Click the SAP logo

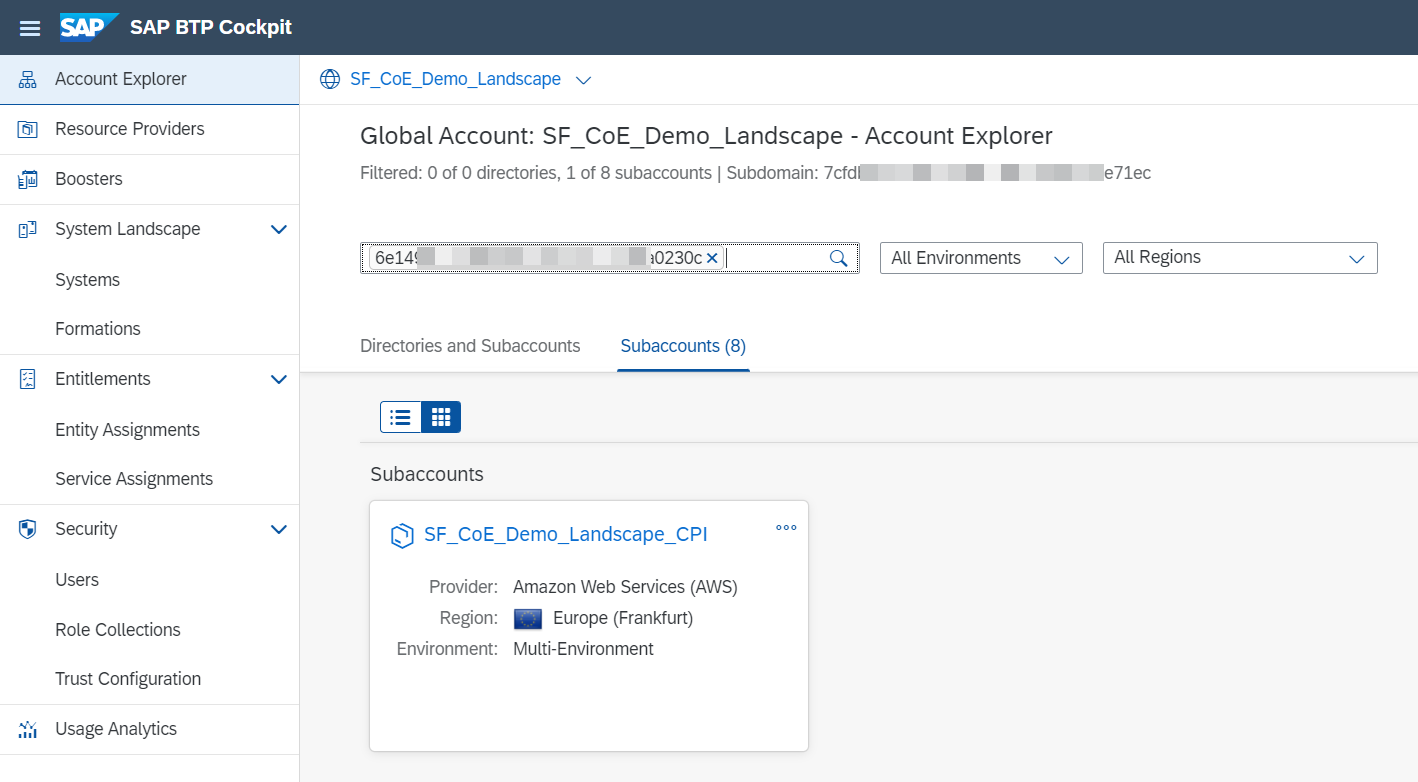click(x=89, y=27)
